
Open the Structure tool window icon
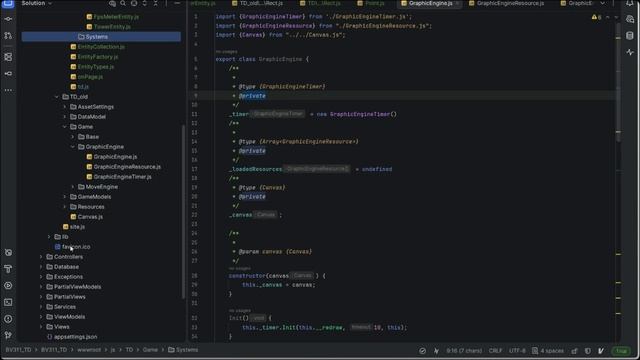pos(8,57)
